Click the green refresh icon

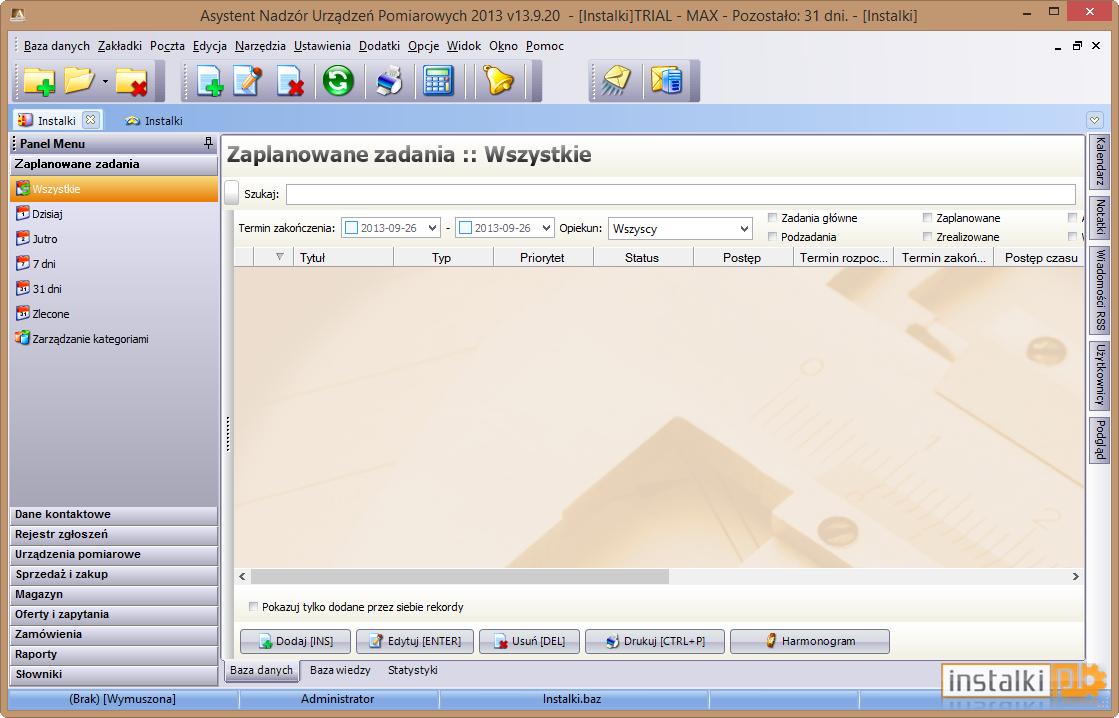pos(338,81)
